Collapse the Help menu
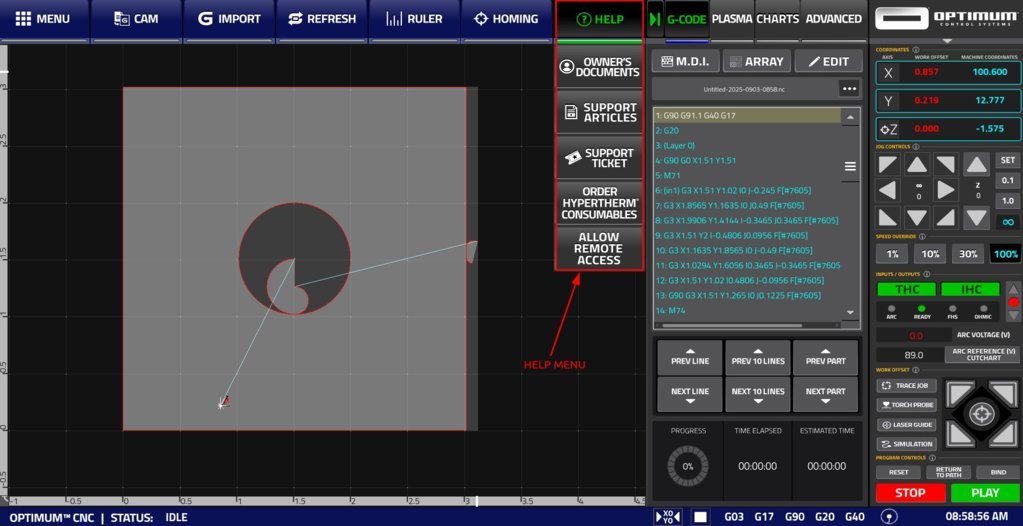1023x526 pixels. 599,19
